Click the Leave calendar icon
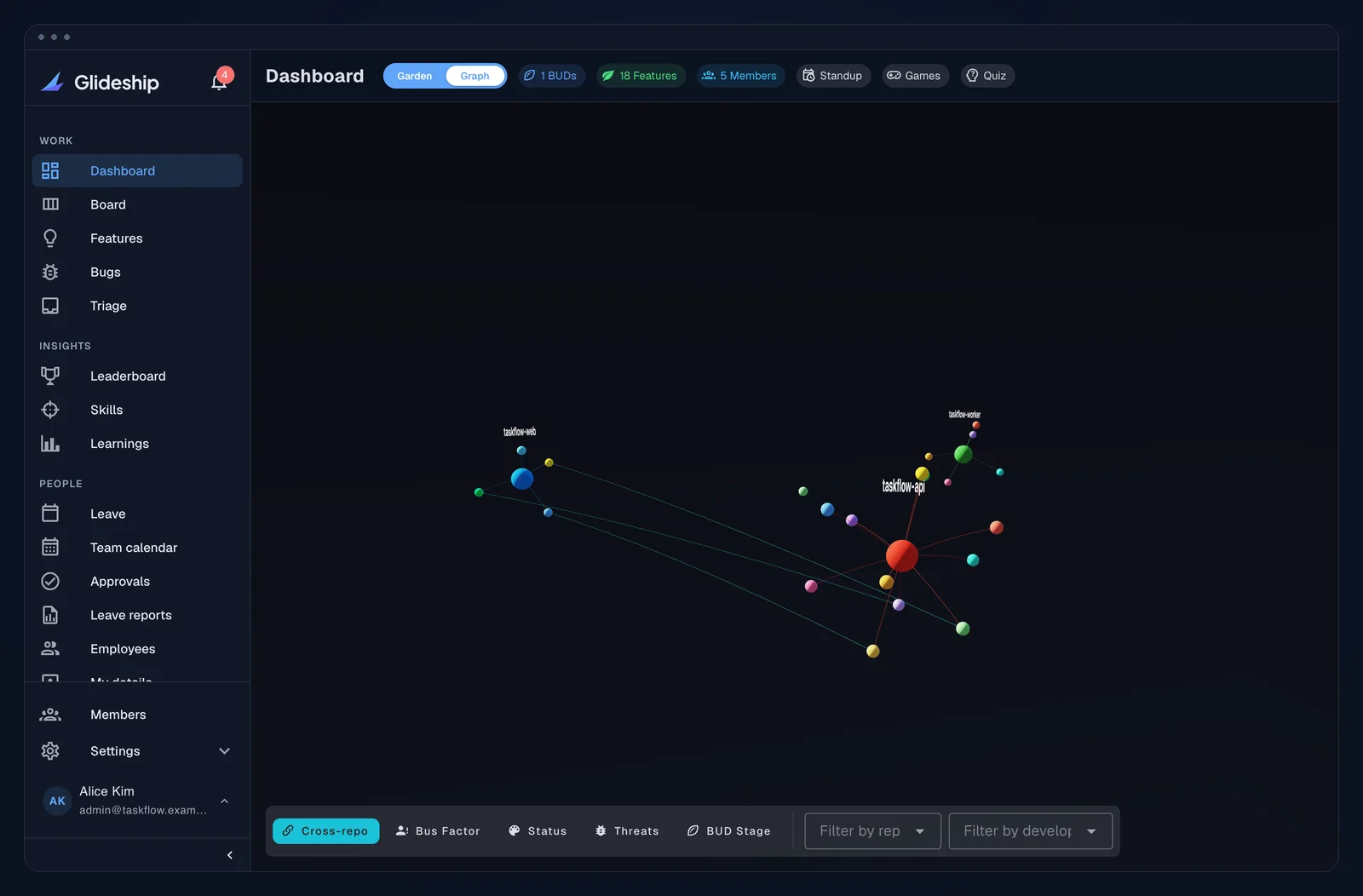This screenshot has width=1363, height=896. point(50,514)
